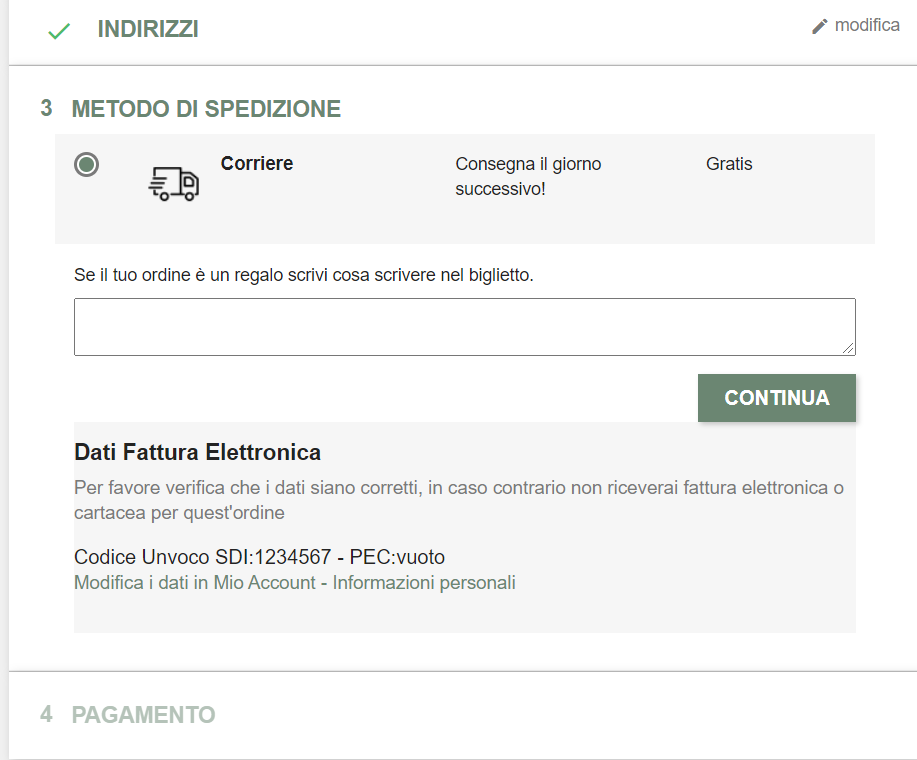The height and width of the screenshot is (760, 917).
Task: Select the Corriere shipping radio button
Action: [87, 165]
